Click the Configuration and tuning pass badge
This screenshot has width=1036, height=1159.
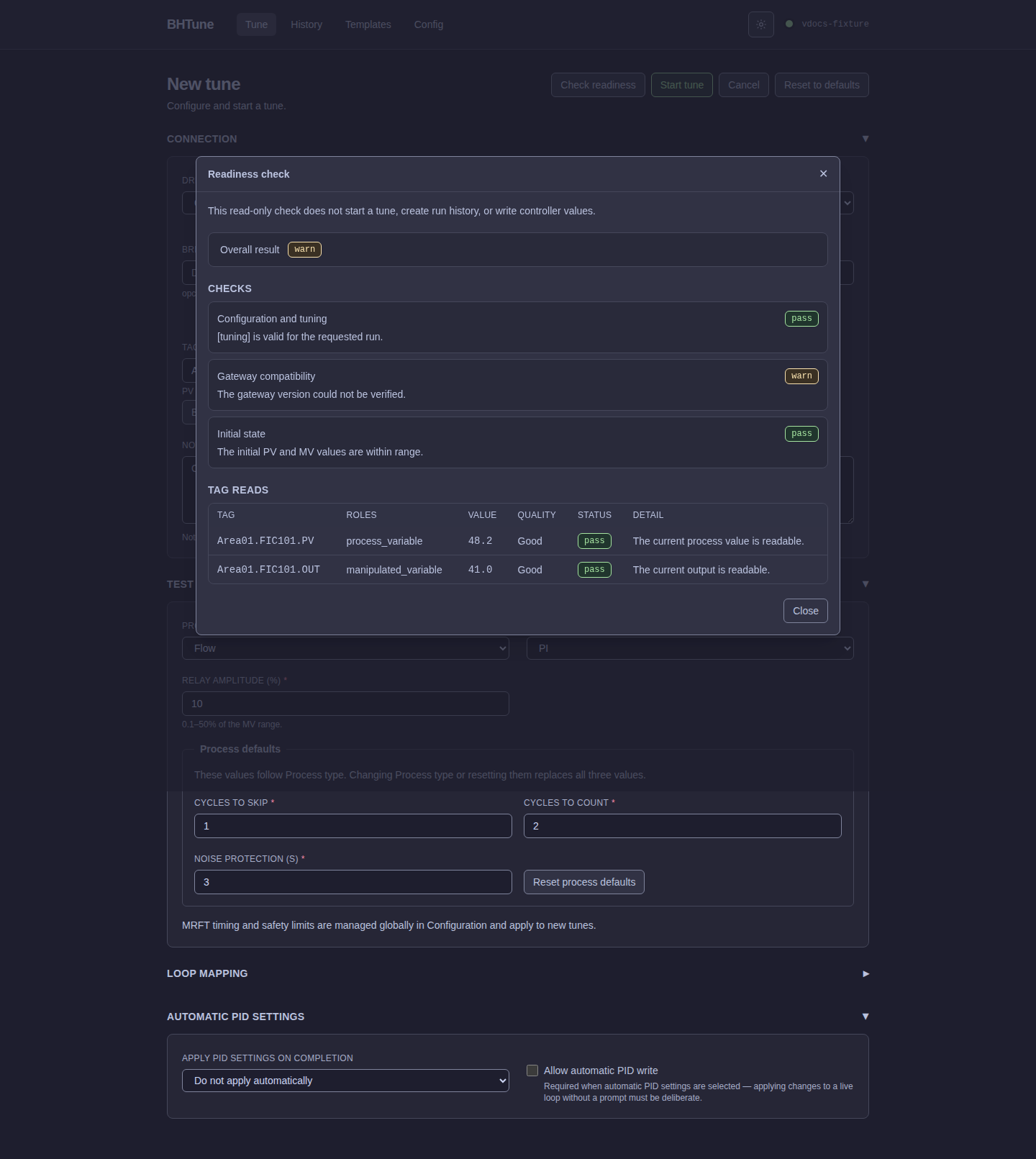tap(801, 319)
